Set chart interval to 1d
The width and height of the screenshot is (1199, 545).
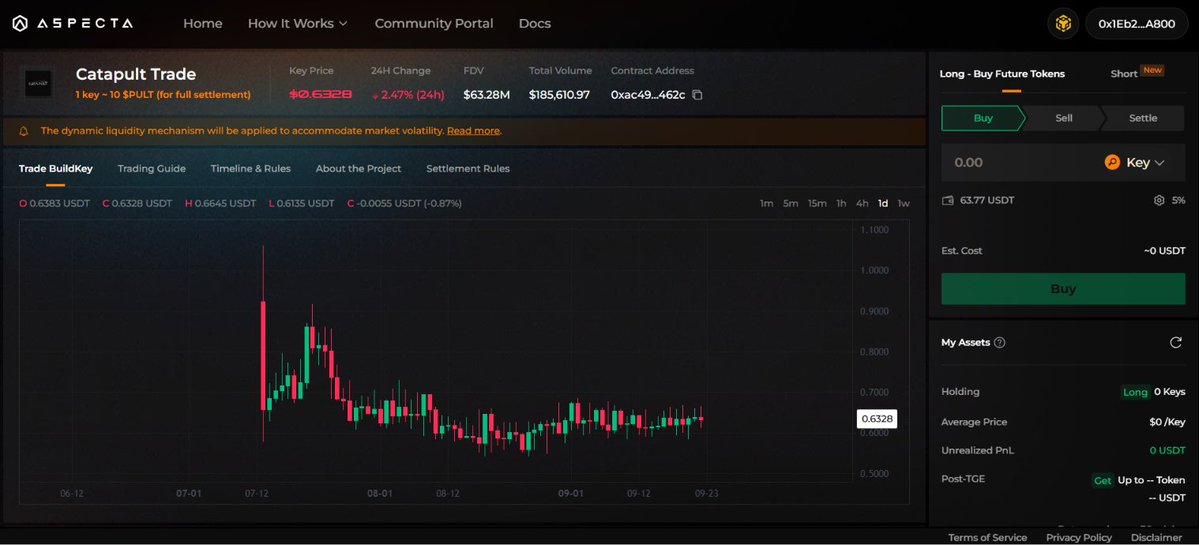(x=883, y=203)
